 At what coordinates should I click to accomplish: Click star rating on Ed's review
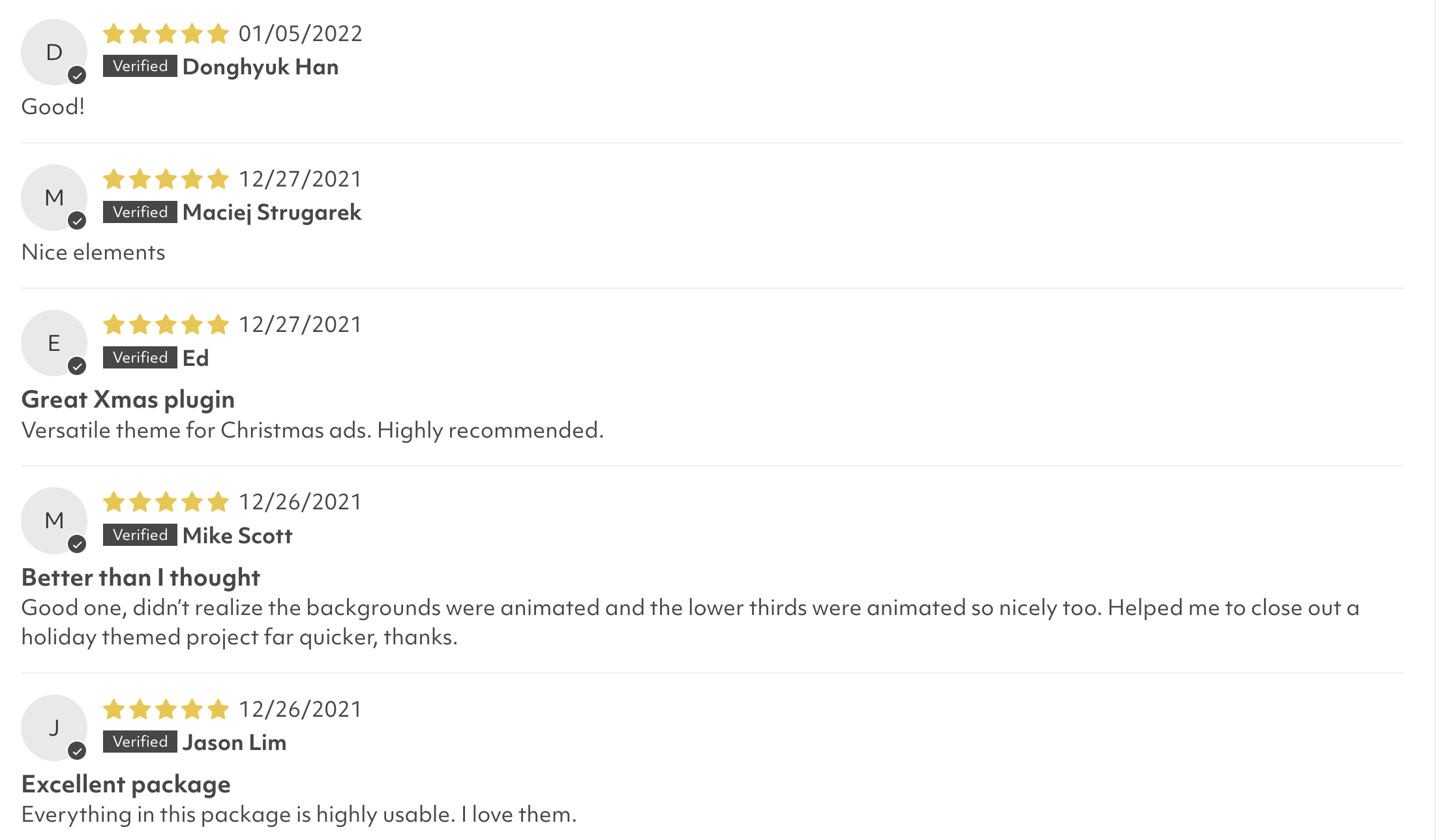point(166,324)
